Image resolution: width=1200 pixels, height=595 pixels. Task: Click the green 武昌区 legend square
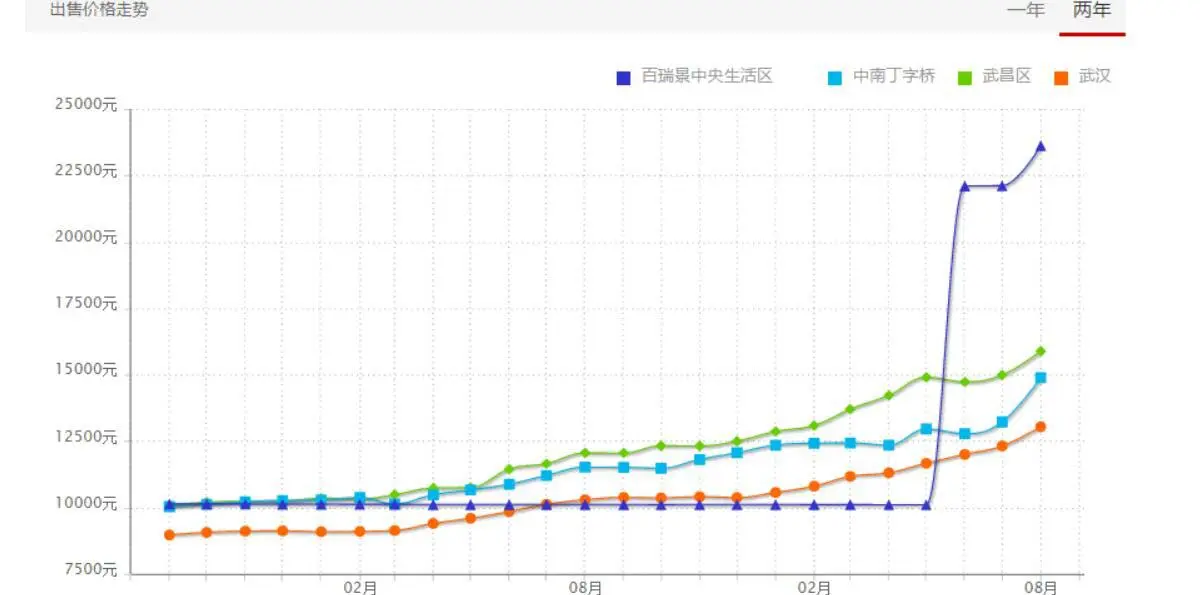coord(965,77)
